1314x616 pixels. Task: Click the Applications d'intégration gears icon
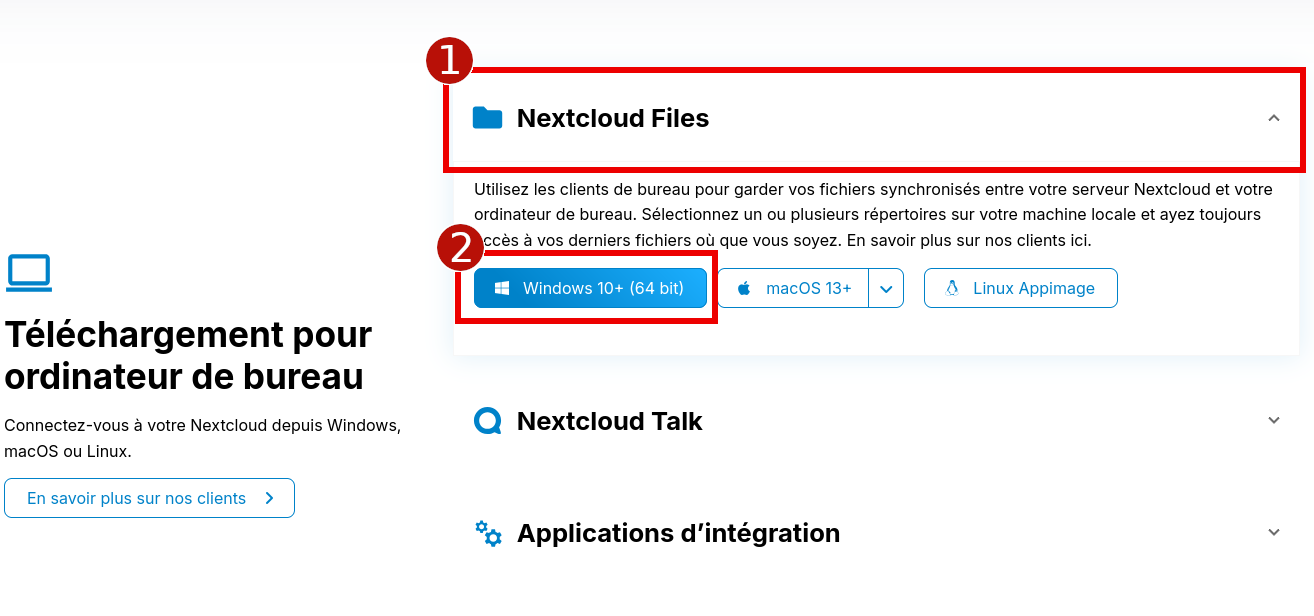pos(488,533)
